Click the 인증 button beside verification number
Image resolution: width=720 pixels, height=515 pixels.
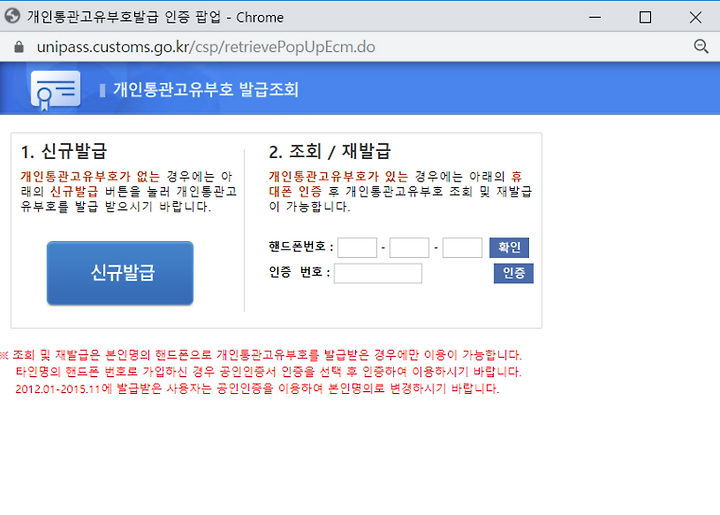click(513, 273)
